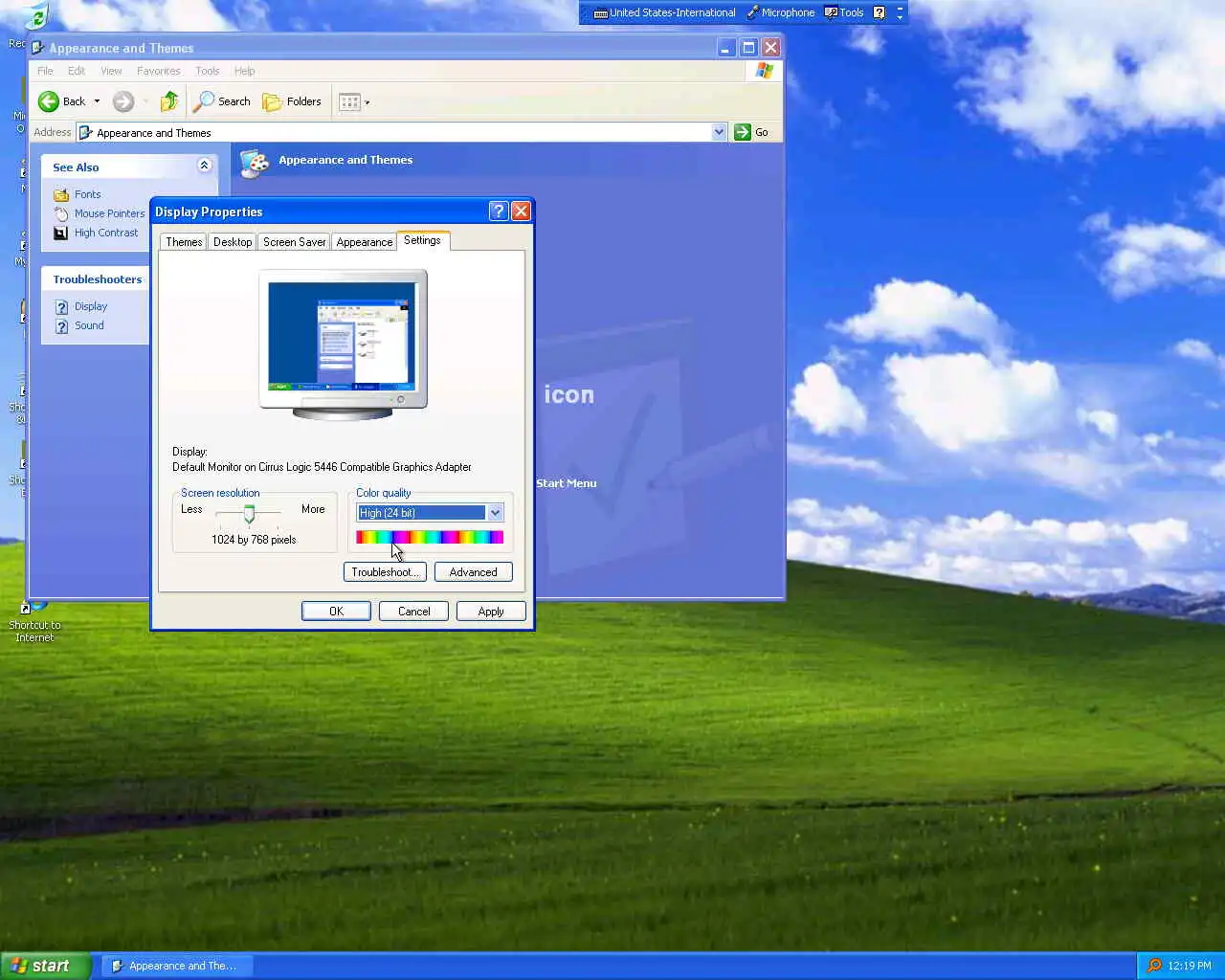Open the Tools menu in Explorer
This screenshot has width=1225, height=980.
coord(208,71)
